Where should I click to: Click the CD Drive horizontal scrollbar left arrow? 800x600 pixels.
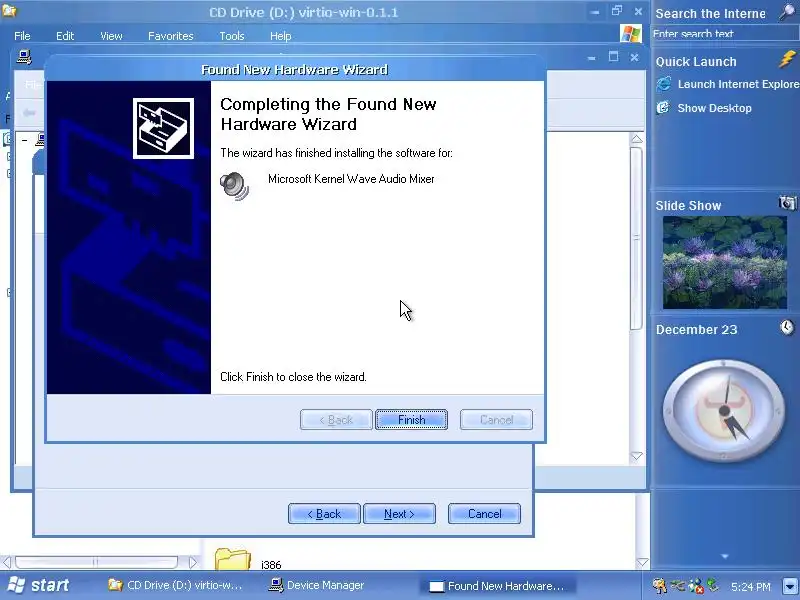(x=7, y=563)
